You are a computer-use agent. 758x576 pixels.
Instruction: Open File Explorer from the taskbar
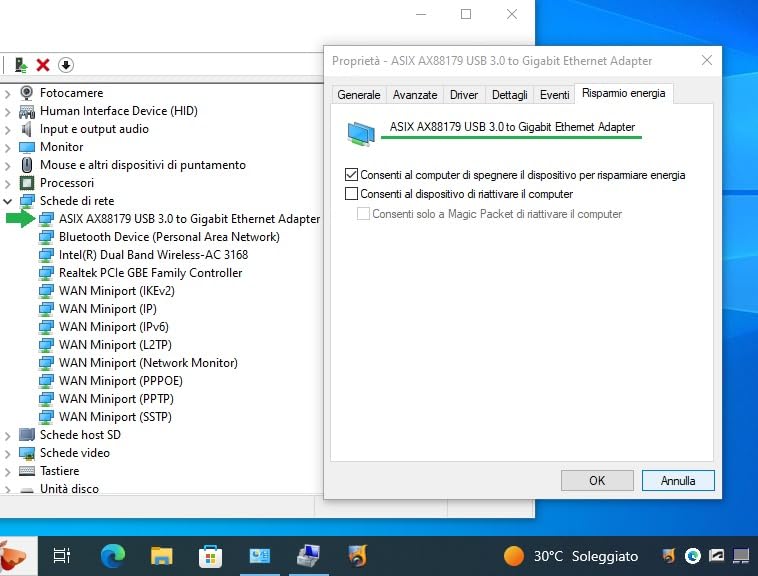[161, 556]
